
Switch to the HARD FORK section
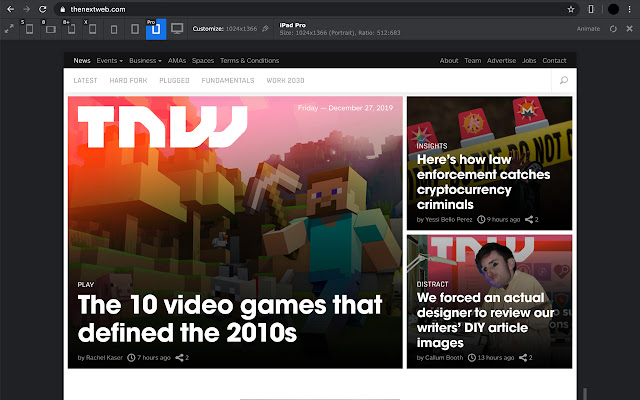pyautogui.click(x=128, y=80)
